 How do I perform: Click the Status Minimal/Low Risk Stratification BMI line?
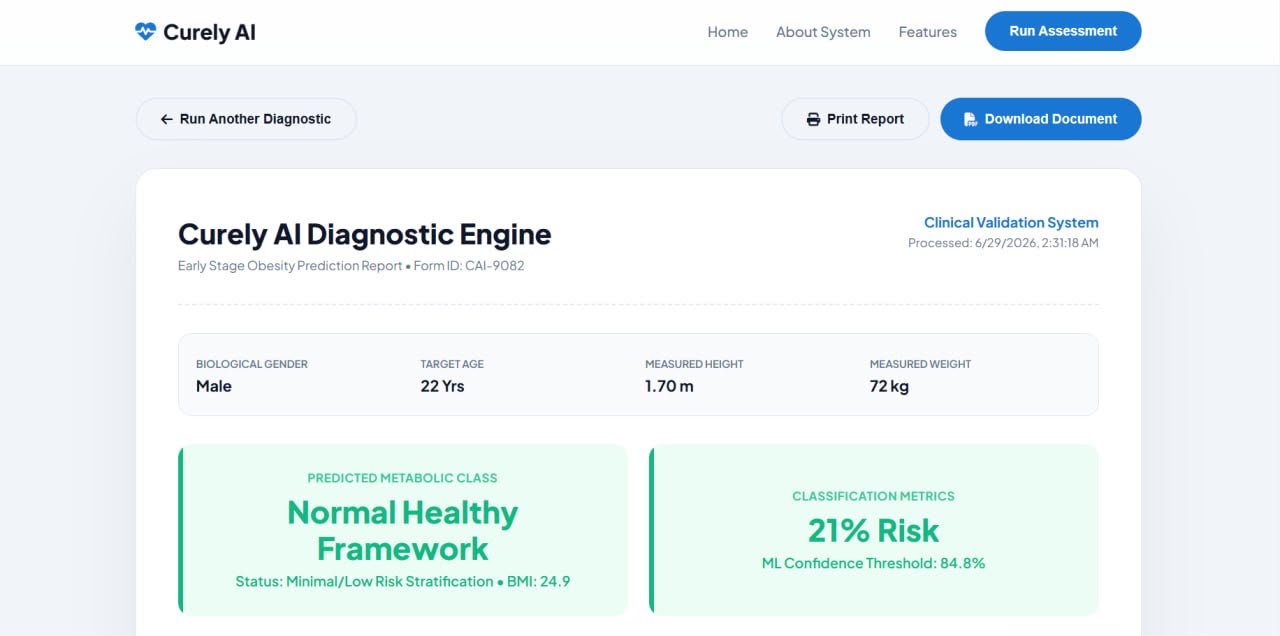403,581
